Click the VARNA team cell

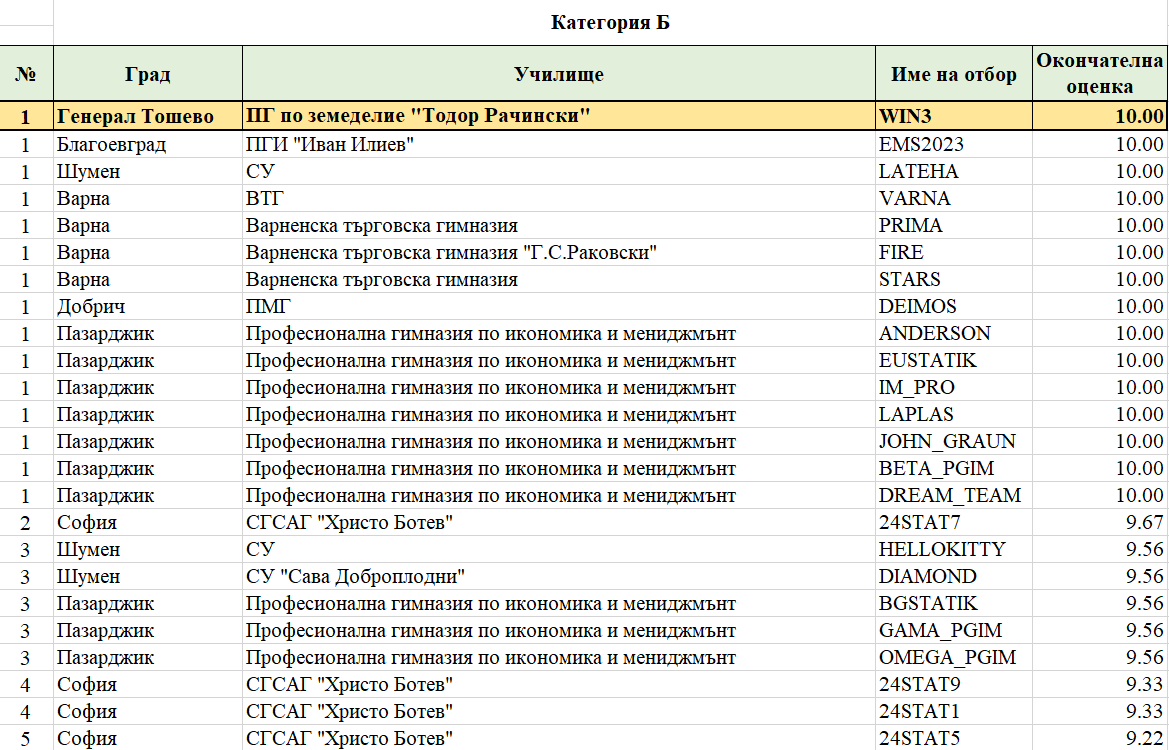pyautogui.click(x=954, y=198)
